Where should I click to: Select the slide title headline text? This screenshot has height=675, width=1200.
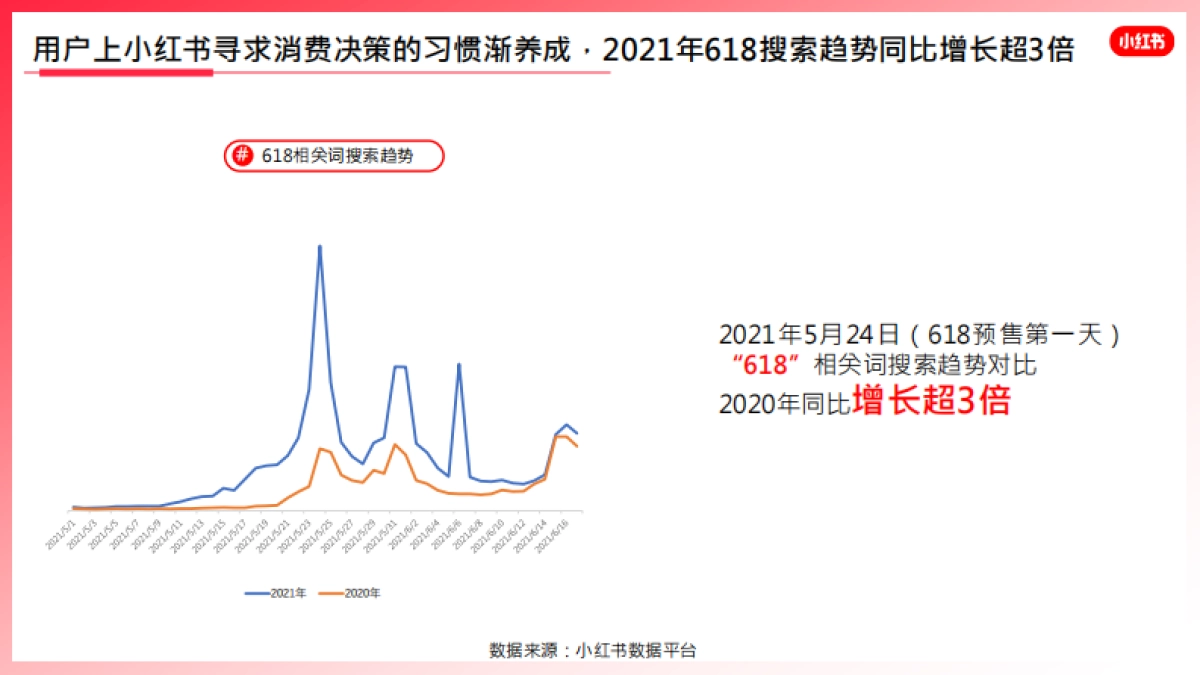coord(553,50)
